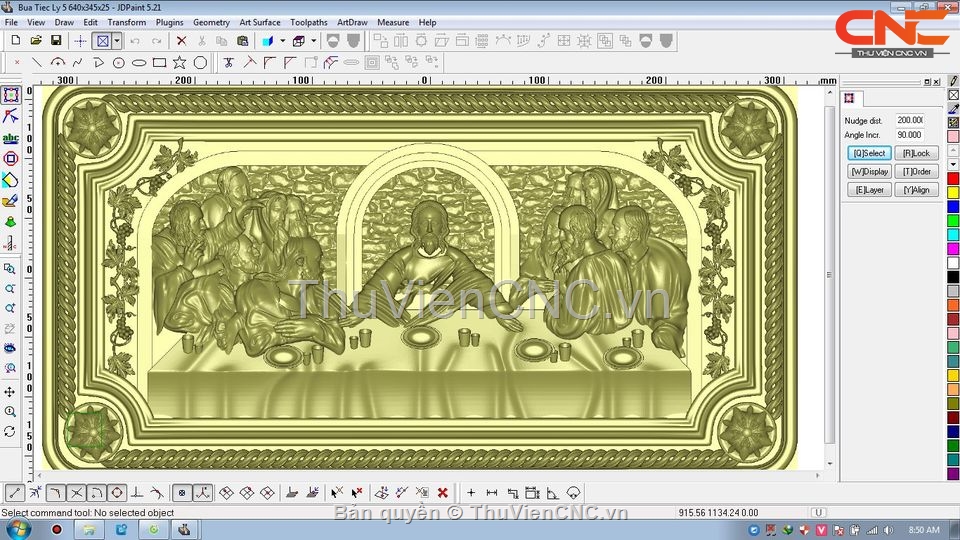
Task: Select the circle drawing tool
Action: pos(119,62)
